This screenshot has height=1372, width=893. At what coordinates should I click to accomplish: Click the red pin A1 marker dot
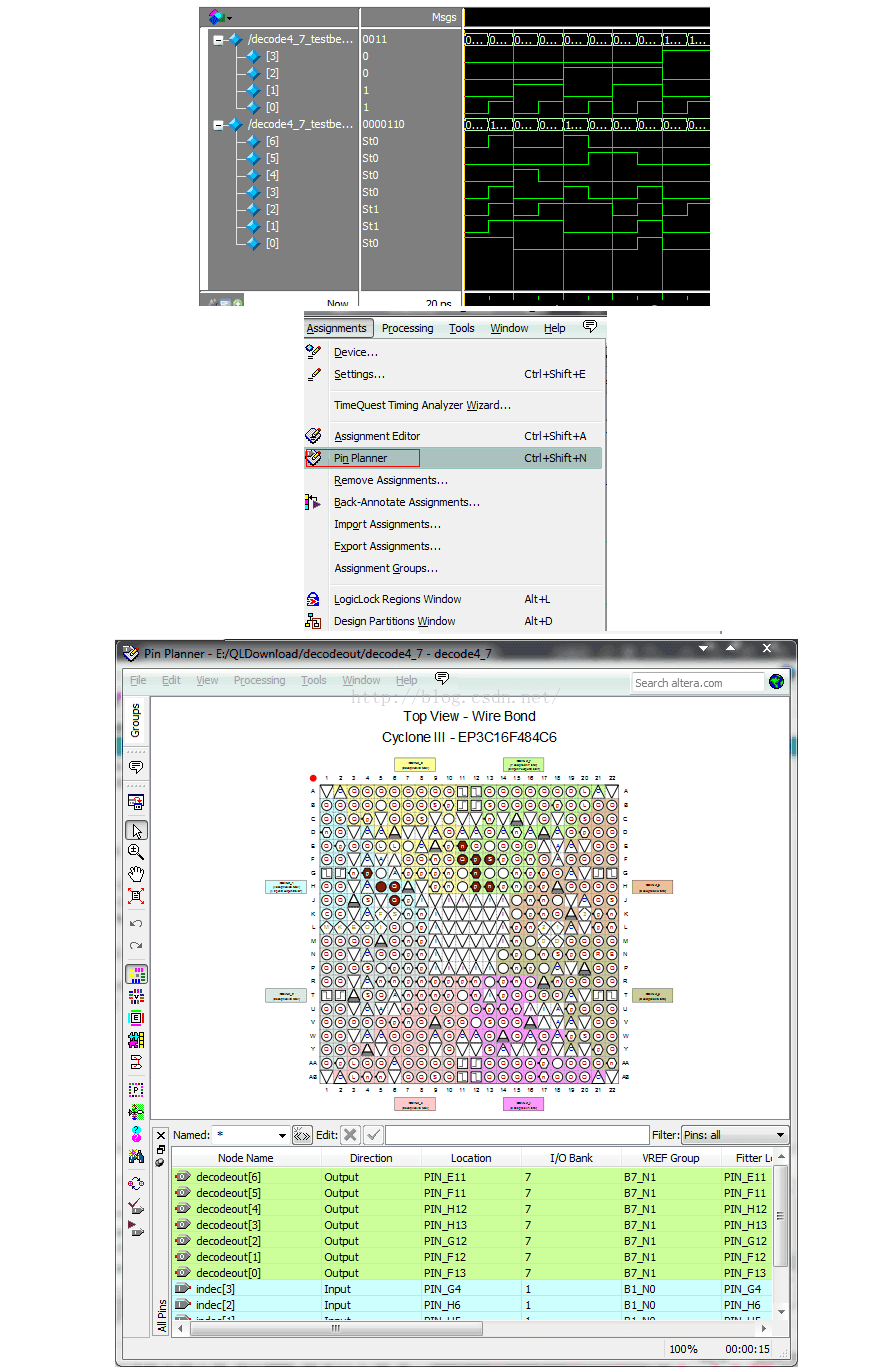[x=313, y=777]
